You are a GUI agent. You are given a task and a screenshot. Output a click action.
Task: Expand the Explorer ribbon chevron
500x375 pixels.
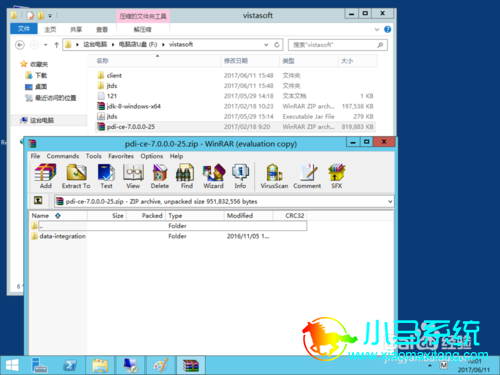coord(377,29)
